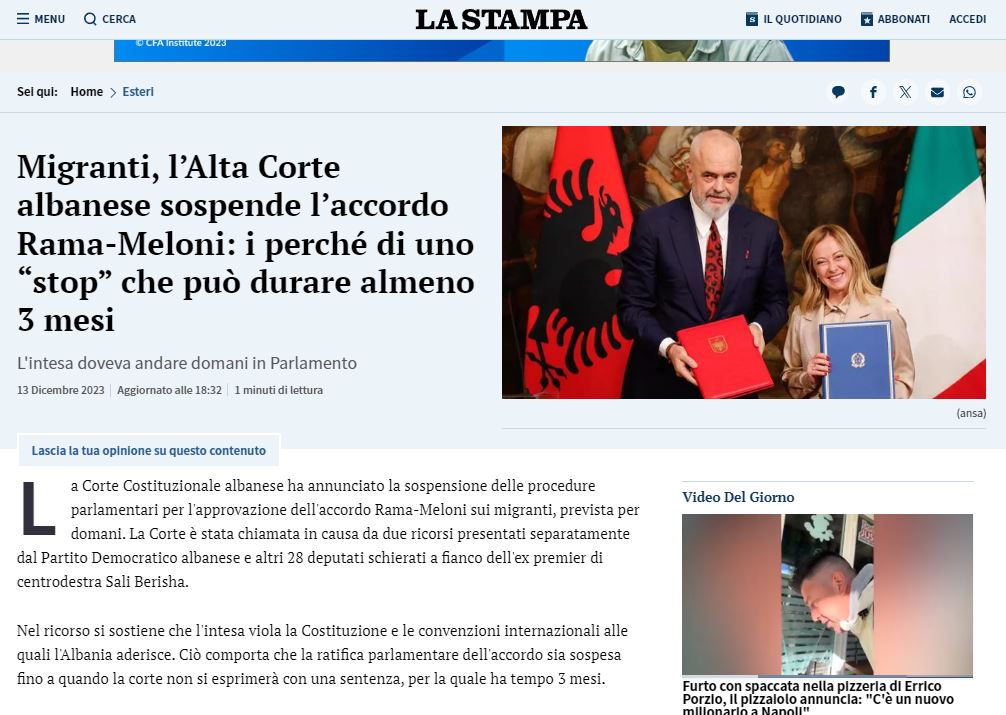Open the Esteri section breadcrumb

coord(138,92)
